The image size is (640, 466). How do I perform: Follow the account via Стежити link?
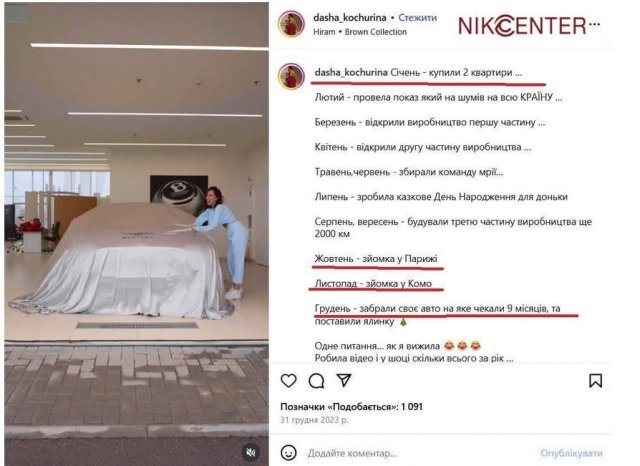pos(418,18)
